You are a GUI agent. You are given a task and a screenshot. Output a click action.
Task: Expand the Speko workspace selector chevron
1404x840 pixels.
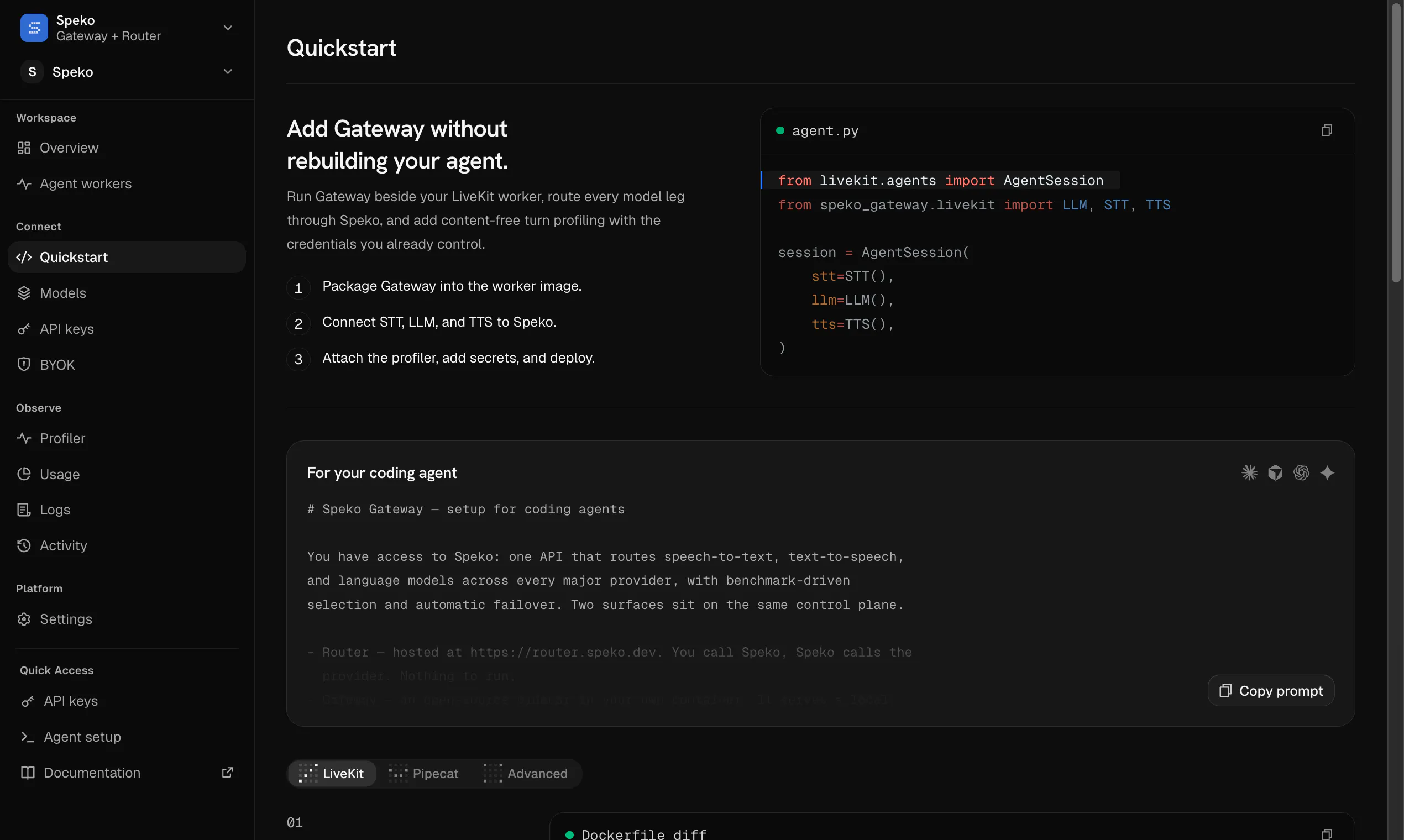(228, 72)
